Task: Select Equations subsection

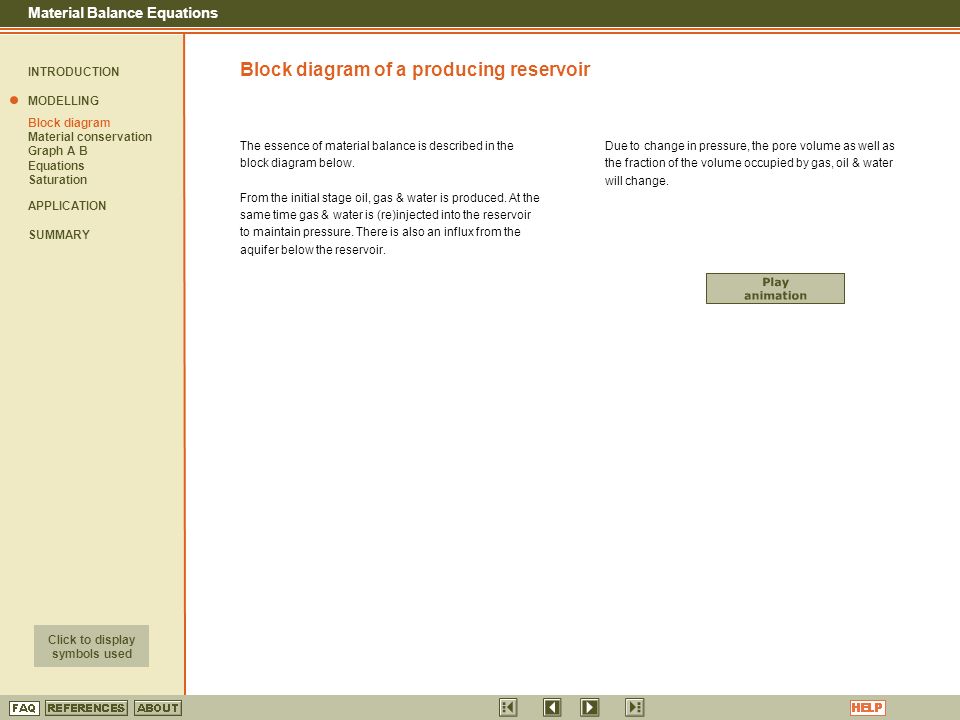Action: 56,165
